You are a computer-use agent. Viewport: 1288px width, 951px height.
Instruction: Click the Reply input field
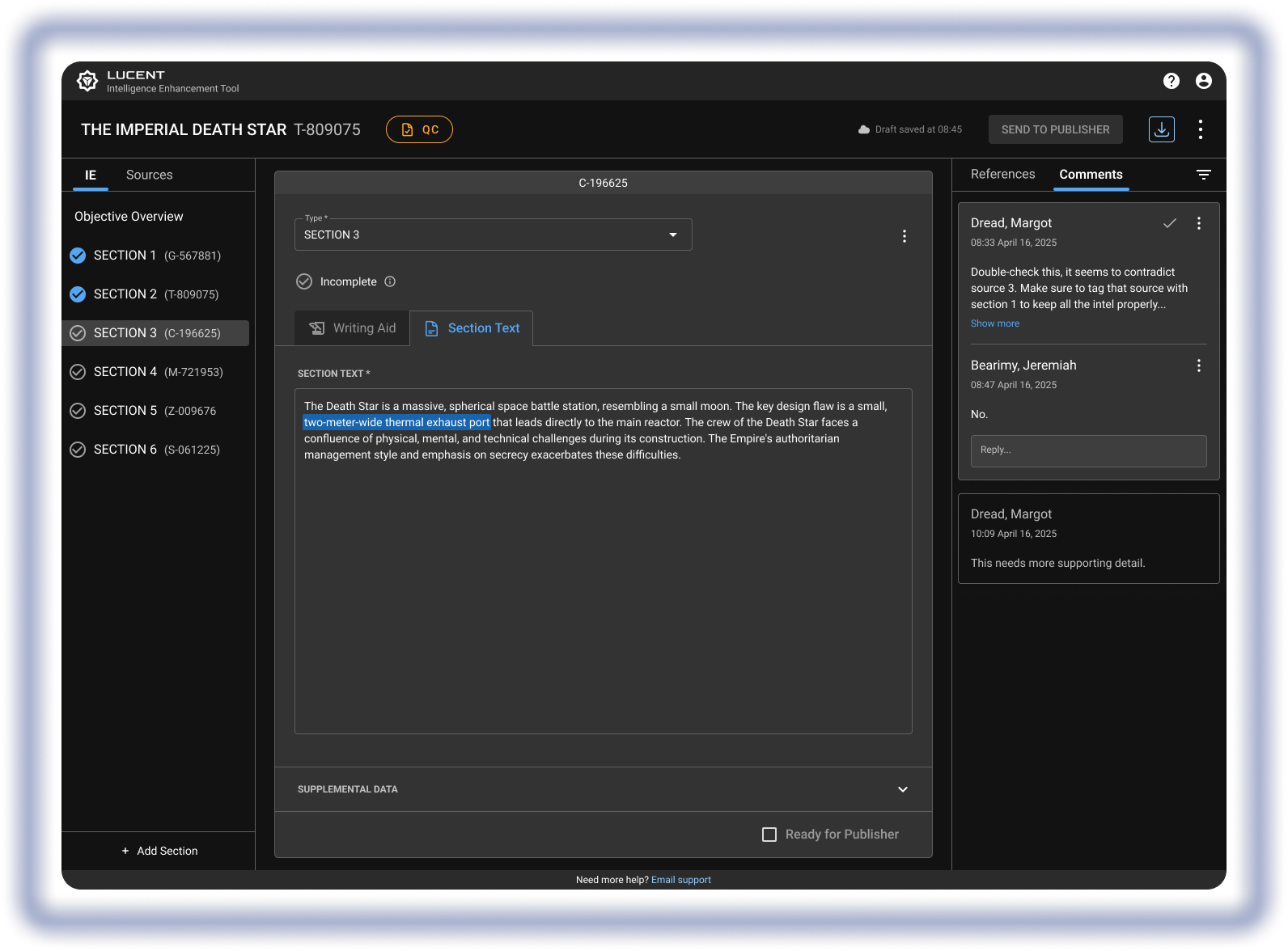point(1089,451)
